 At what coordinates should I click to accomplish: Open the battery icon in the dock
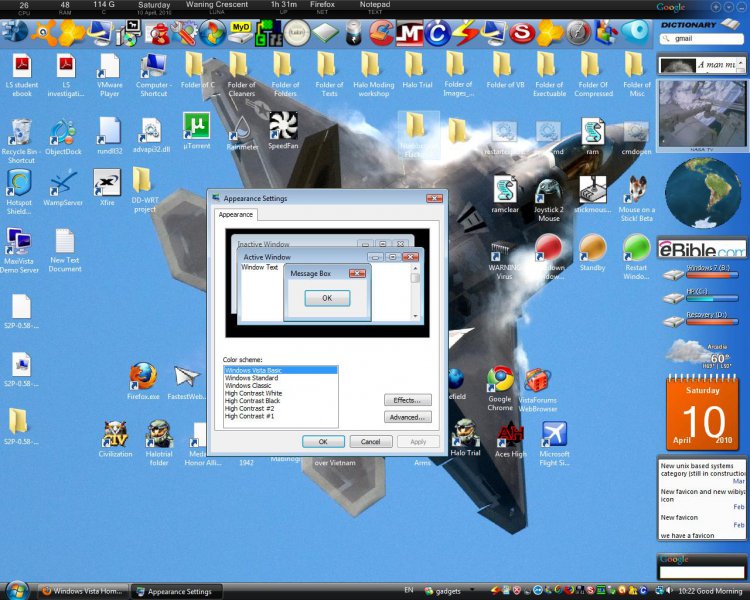pos(353,33)
